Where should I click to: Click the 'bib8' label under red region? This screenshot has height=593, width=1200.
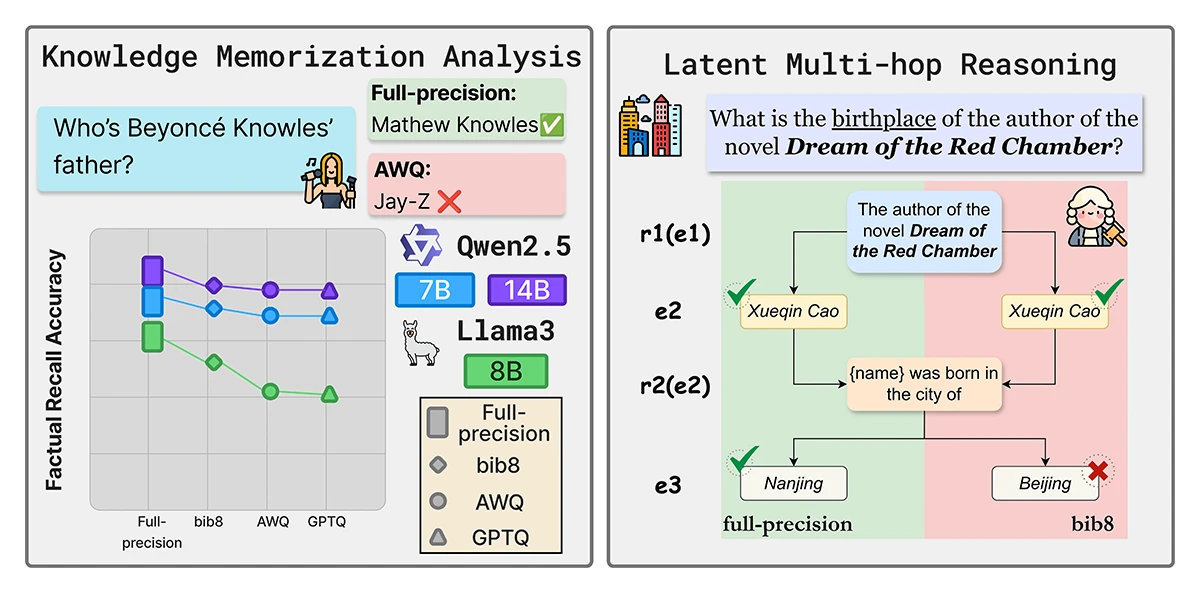click(1091, 525)
